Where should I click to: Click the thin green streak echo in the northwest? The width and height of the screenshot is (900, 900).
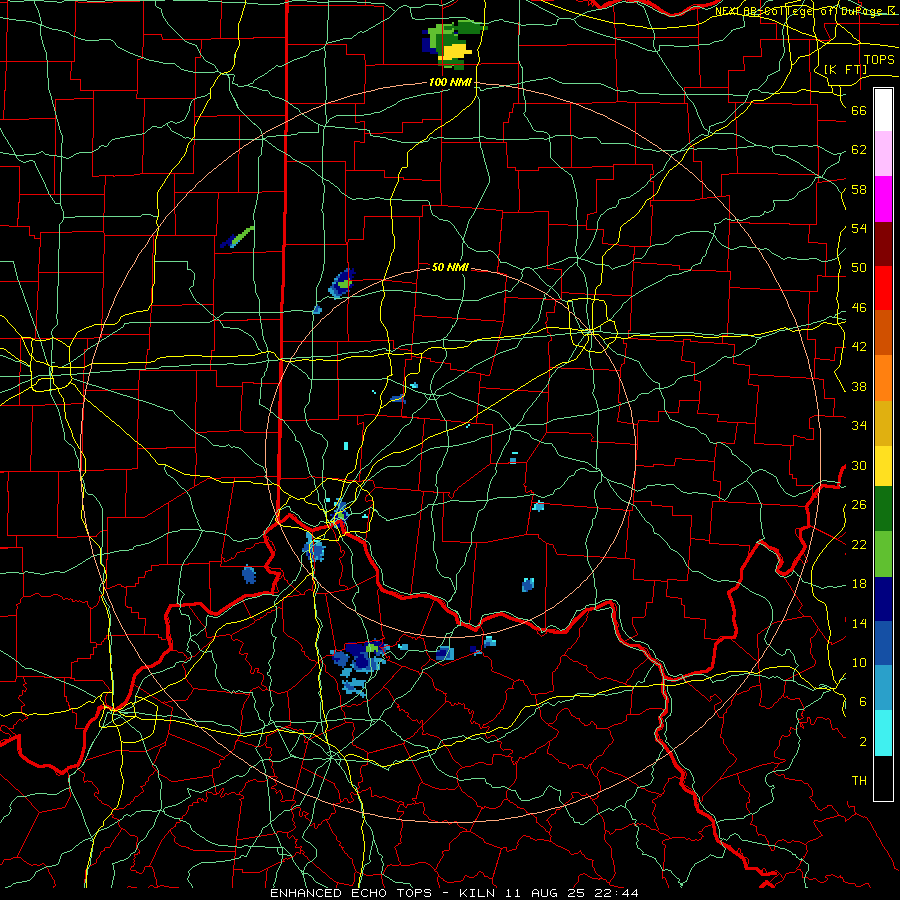[x=237, y=237]
